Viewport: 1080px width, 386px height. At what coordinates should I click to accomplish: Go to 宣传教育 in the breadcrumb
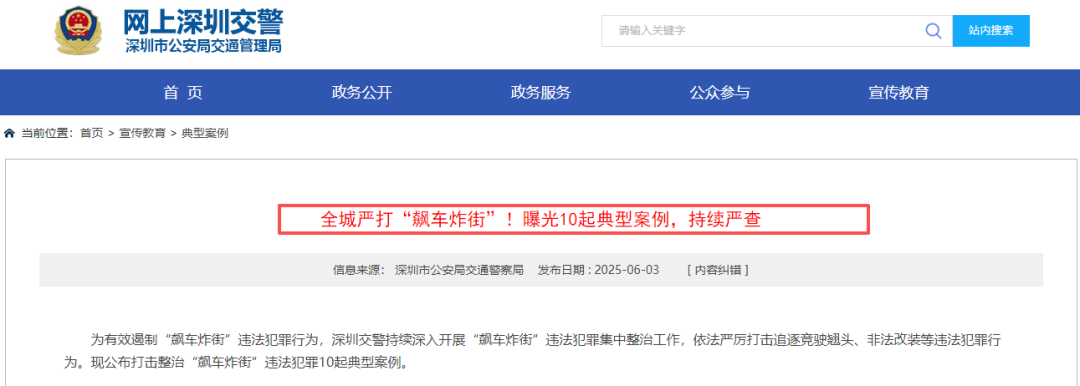point(143,133)
